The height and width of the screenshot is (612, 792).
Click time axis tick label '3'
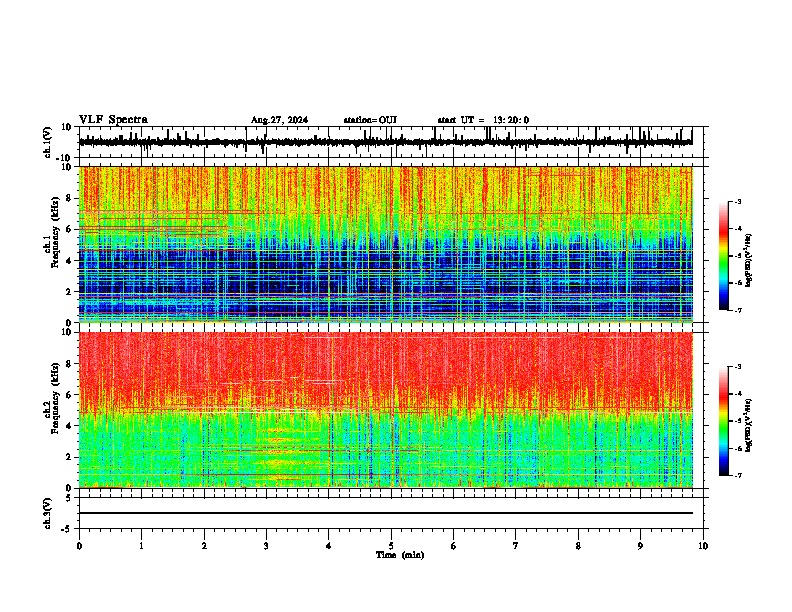266,546
